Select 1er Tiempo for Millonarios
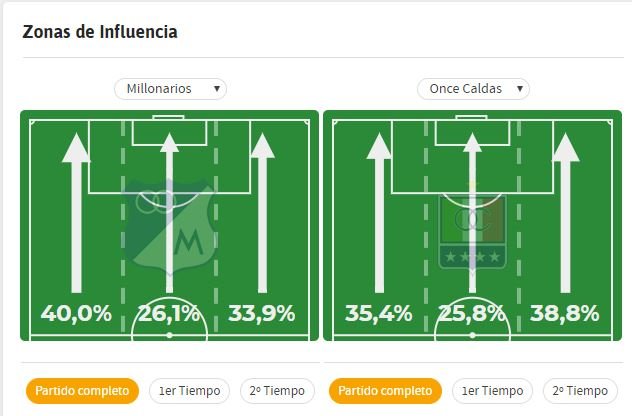 coord(189,391)
